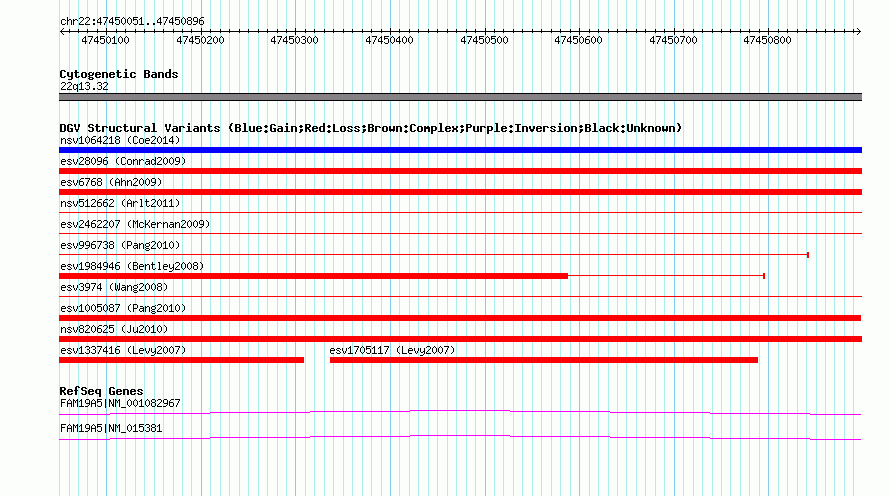Click the RefSeq Genes track title
The width and height of the screenshot is (890, 496).
click(x=101, y=391)
